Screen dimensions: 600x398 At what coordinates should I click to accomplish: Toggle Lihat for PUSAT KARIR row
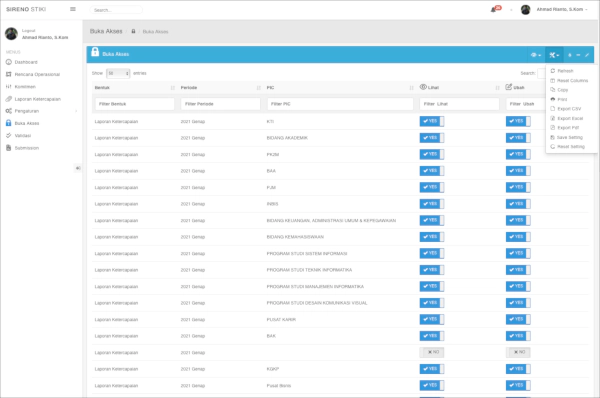(x=432, y=319)
